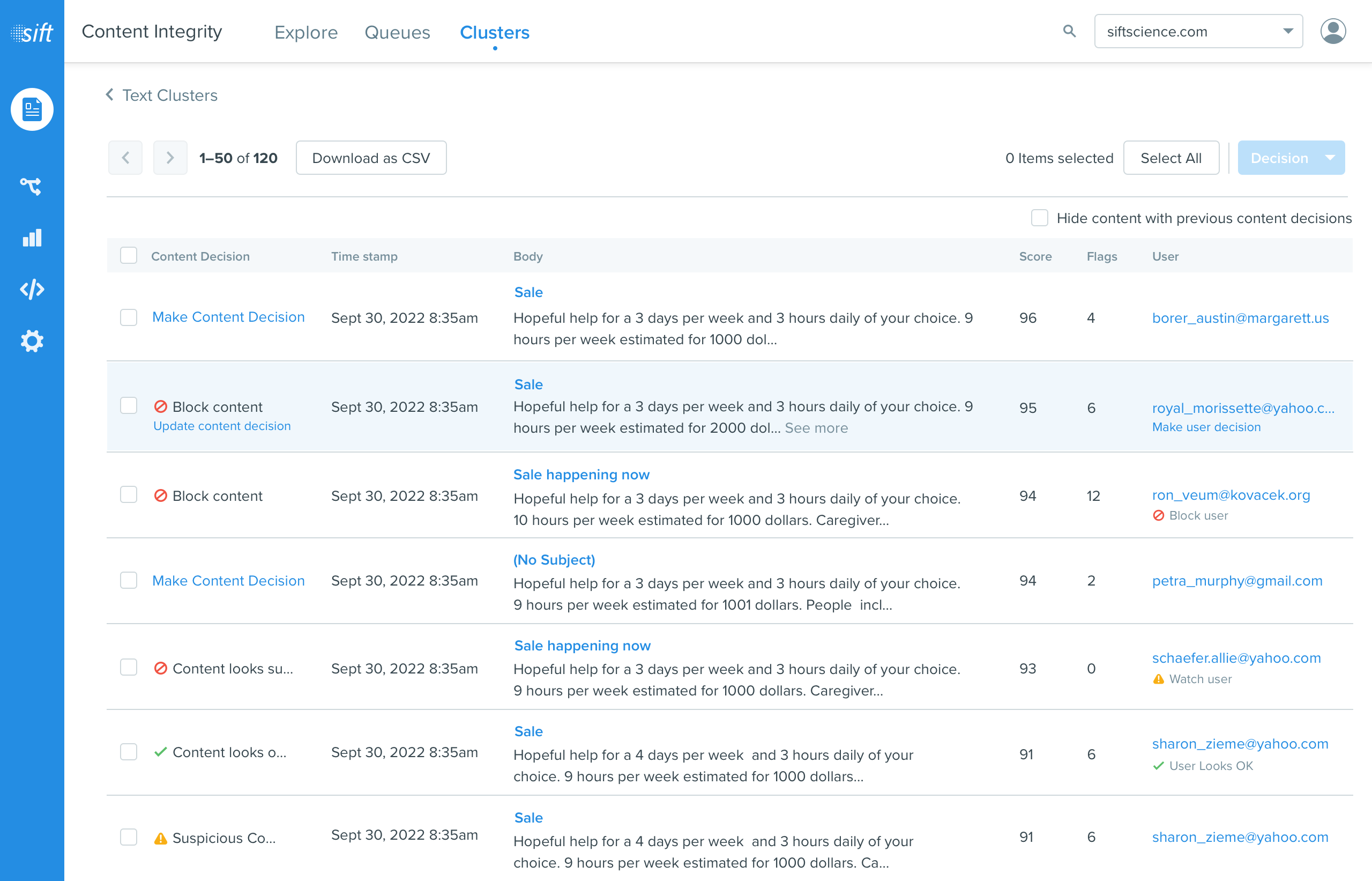Select the petra_murphy row checkbox

click(x=129, y=580)
